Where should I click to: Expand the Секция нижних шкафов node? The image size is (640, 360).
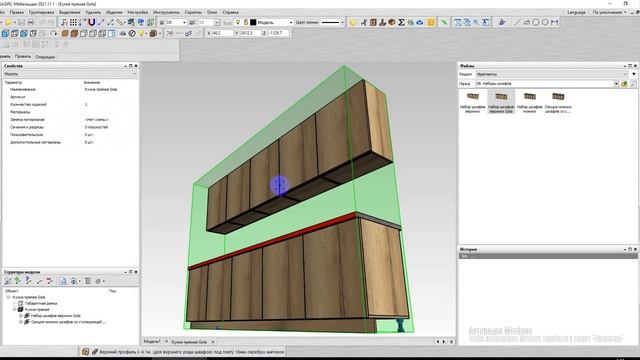21,322
